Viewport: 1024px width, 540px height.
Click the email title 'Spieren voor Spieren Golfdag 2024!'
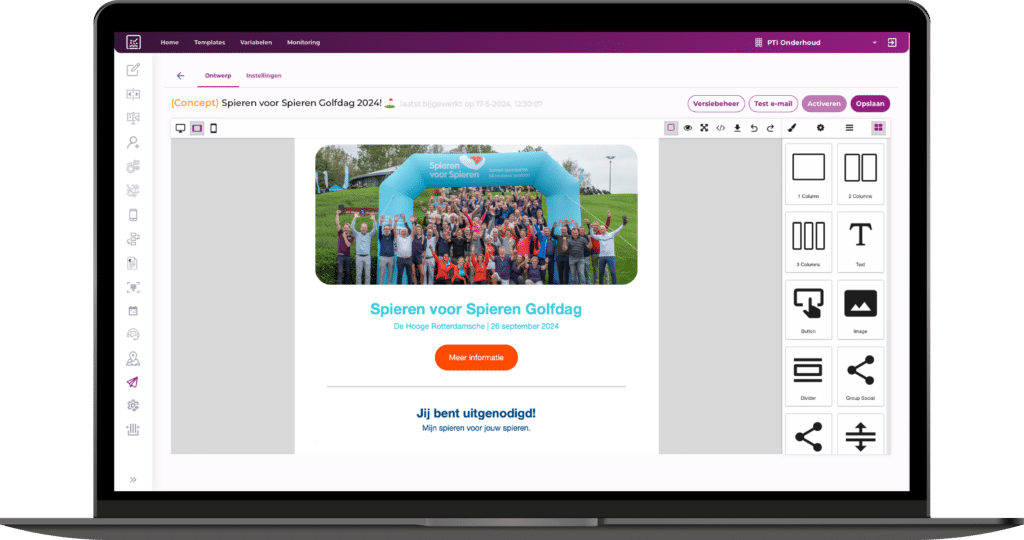pos(301,103)
